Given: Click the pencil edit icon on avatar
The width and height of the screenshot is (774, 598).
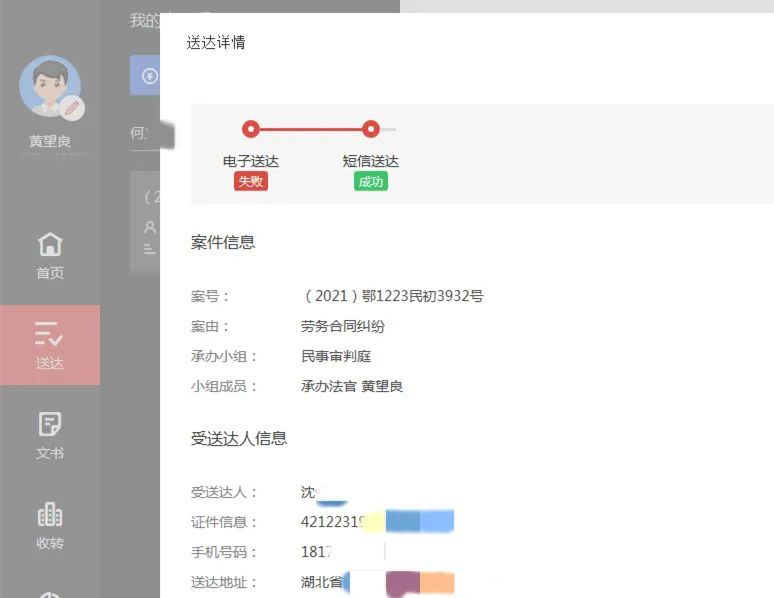Looking at the screenshot, I should click(x=72, y=108).
